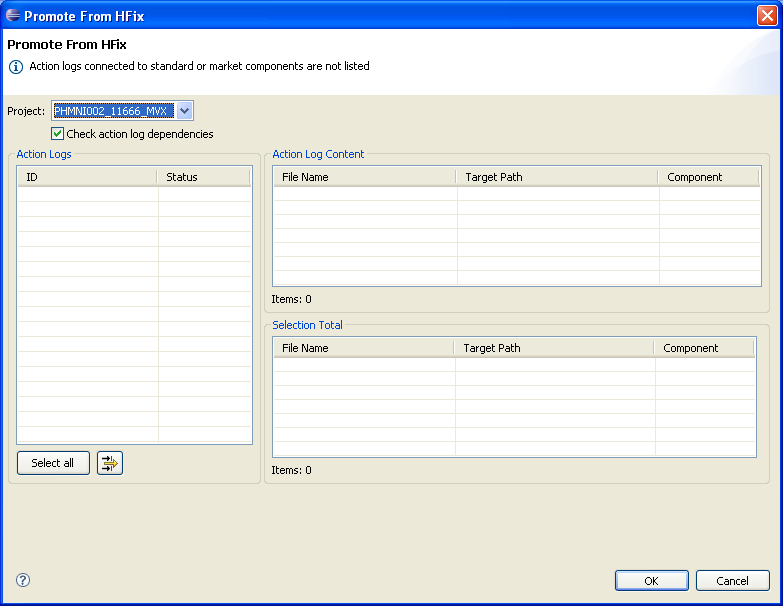783x606 pixels.
Task: Click the information icon beside the message
Action: [x=16, y=67]
